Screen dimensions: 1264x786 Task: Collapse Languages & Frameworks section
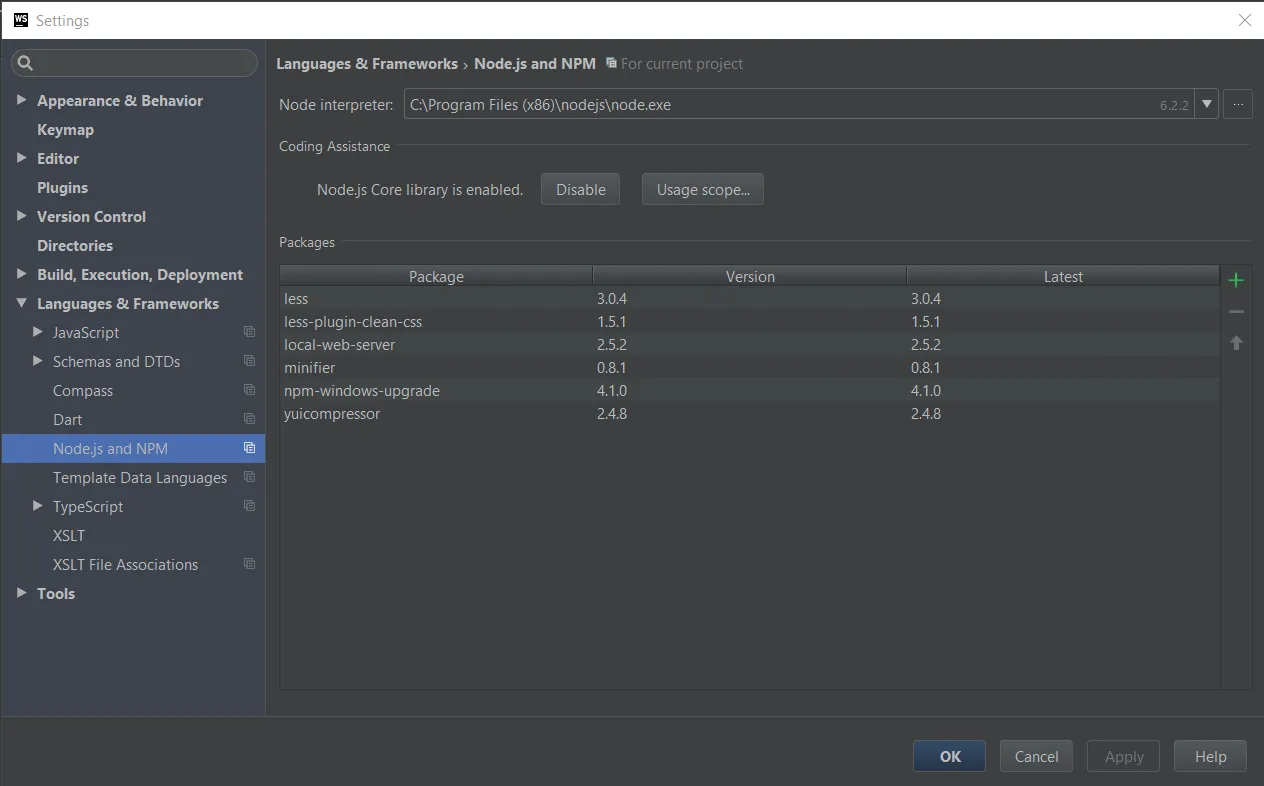click(x=22, y=303)
